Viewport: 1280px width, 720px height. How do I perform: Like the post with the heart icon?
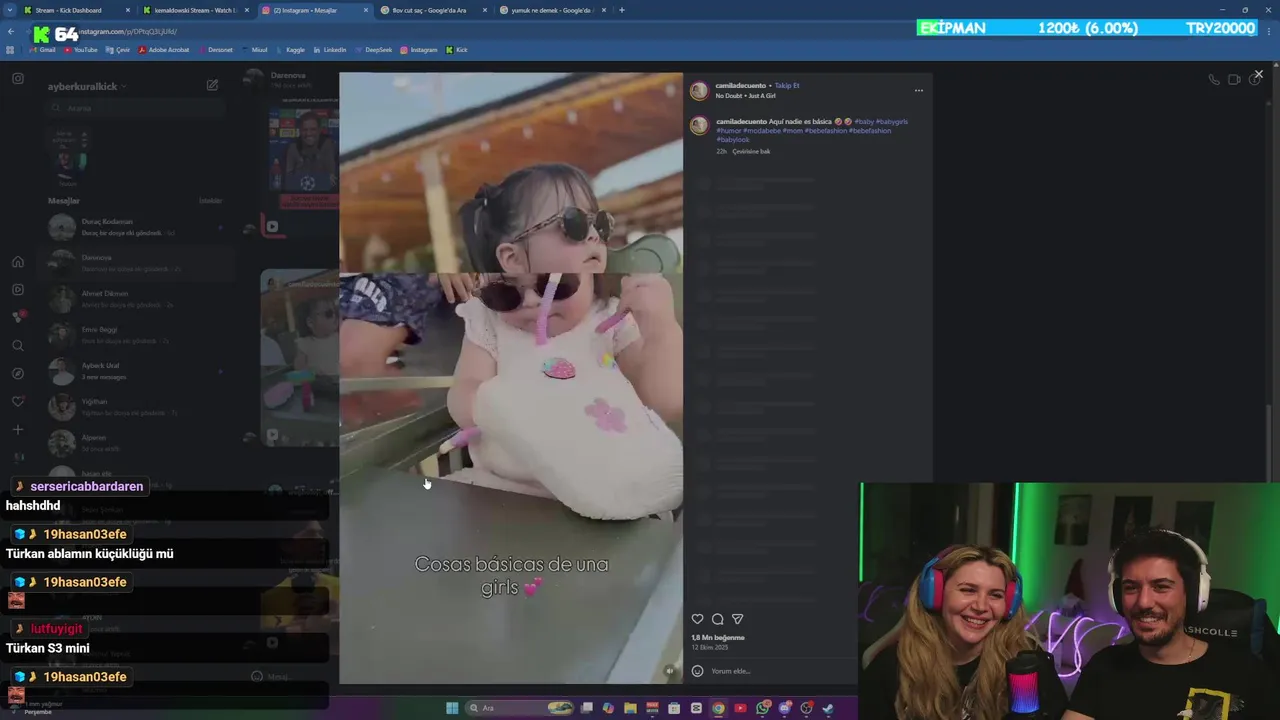pyautogui.click(x=697, y=619)
